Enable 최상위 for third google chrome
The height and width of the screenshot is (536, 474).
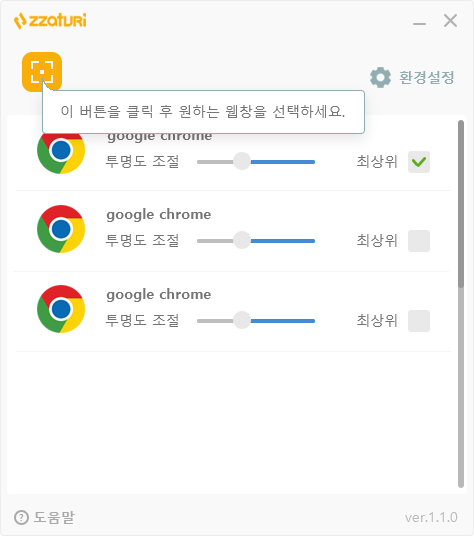tap(419, 321)
